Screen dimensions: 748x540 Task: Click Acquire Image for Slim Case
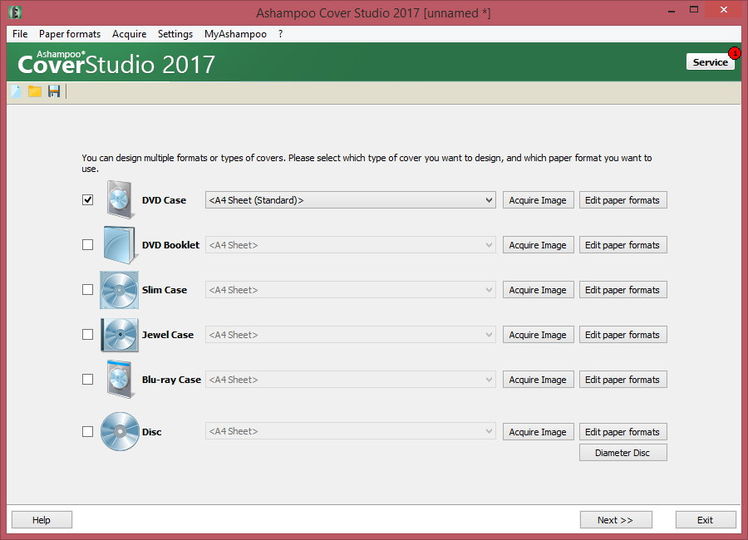coord(538,290)
